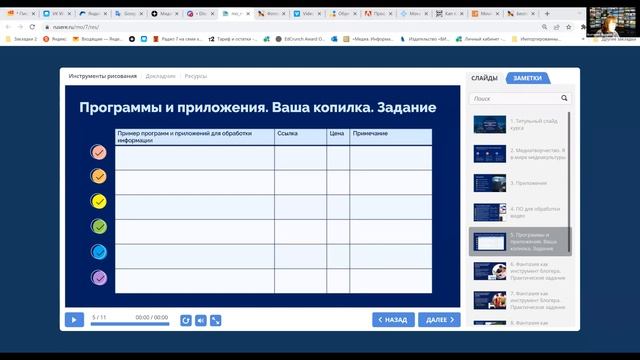
Task: Select the purple checkmark circle
Action: point(98,278)
